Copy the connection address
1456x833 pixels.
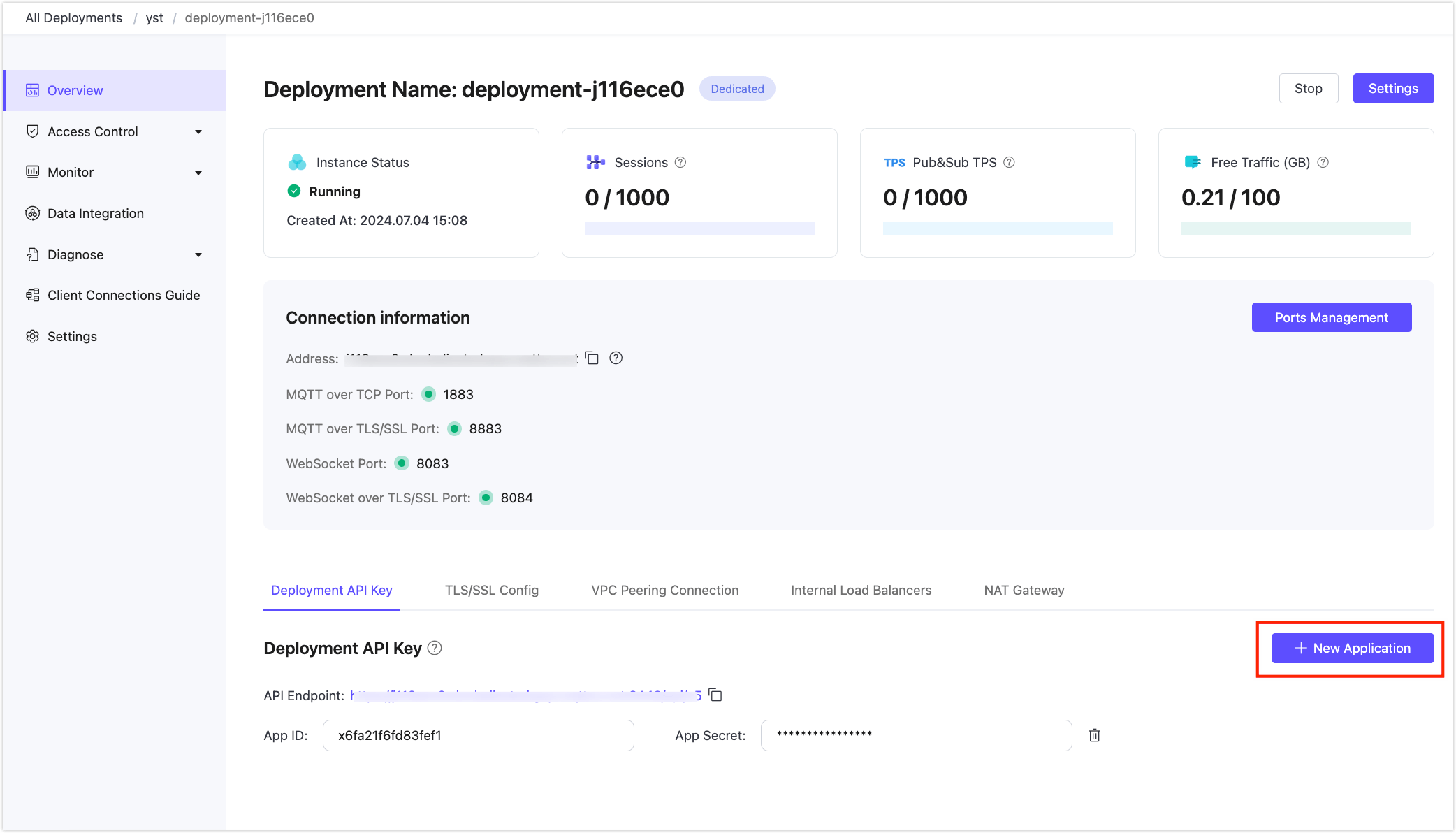click(592, 358)
